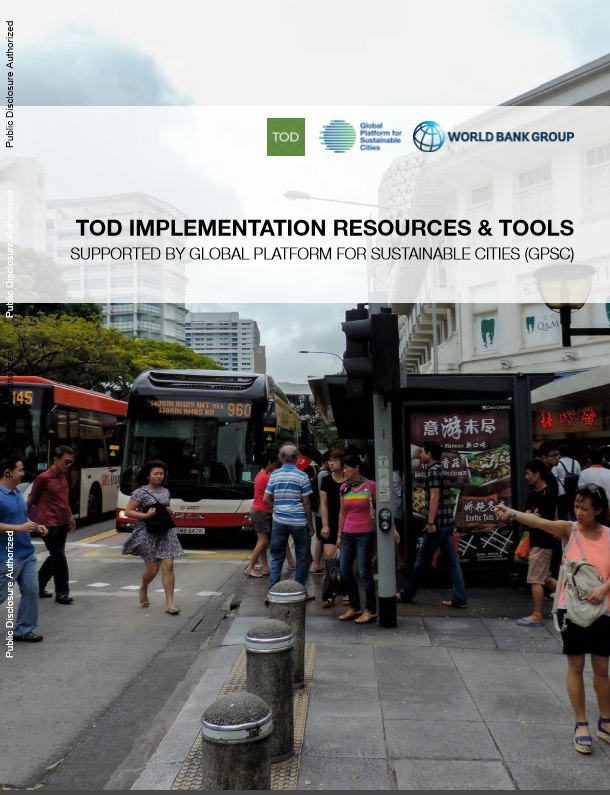Image resolution: width=610 pixels, height=795 pixels.
Task: Click the bottom Public Disclosure Authorized label
Action: [x=10, y=593]
